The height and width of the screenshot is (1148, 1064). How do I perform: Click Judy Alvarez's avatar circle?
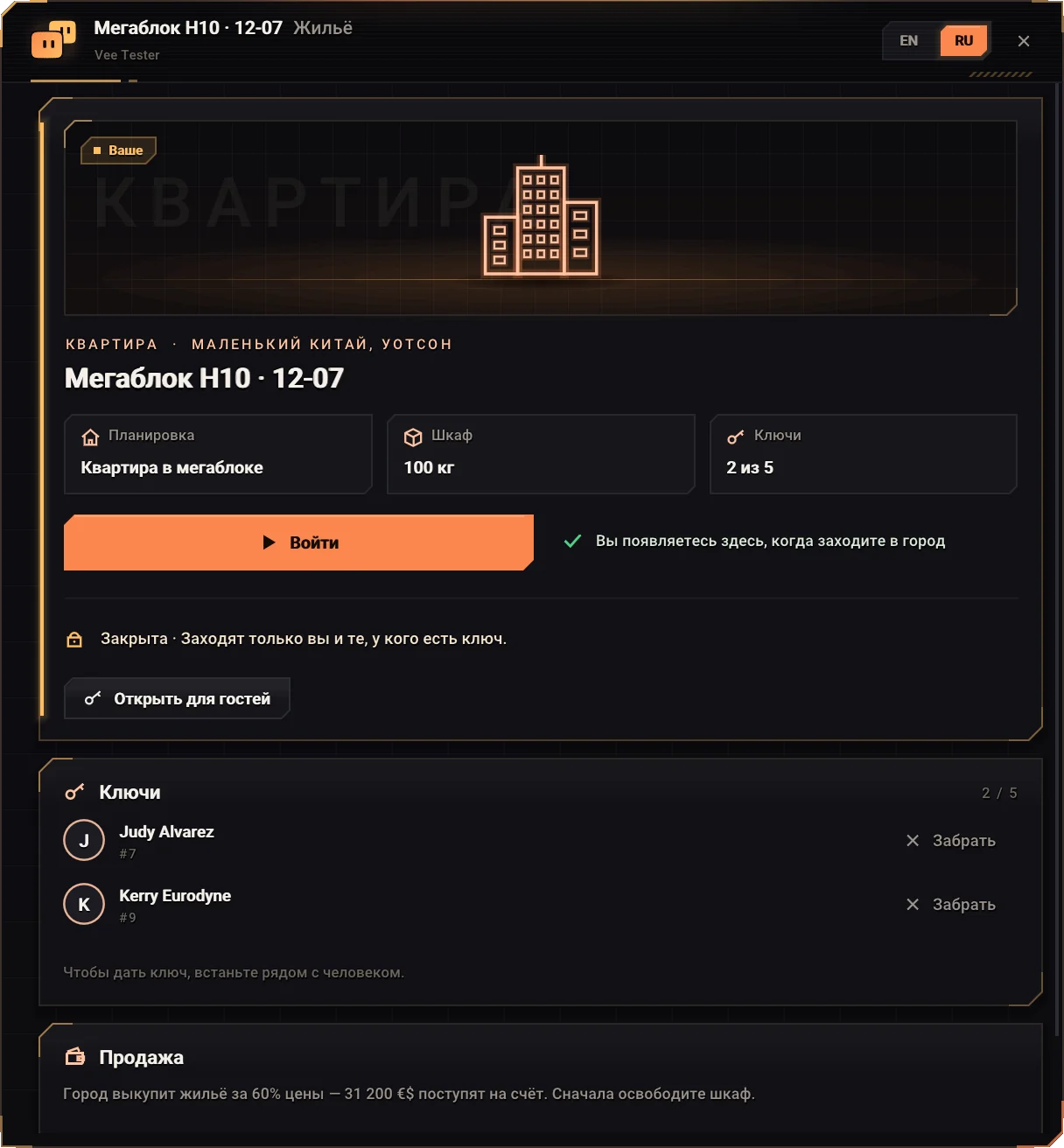(x=84, y=841)
